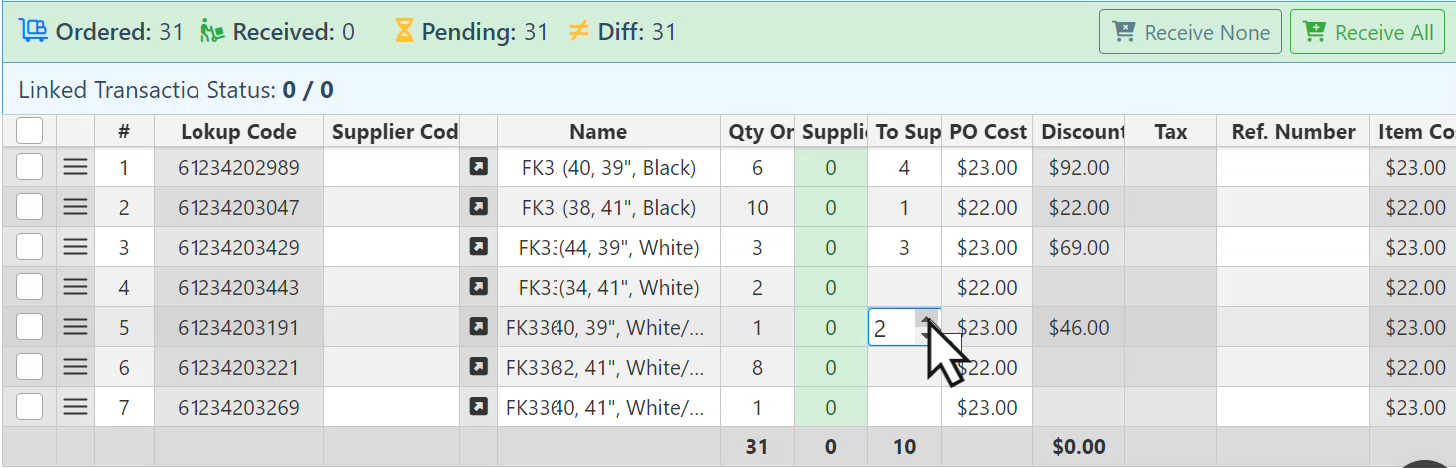Click open-item arrow icon on row 5

[x=479, y=327]
